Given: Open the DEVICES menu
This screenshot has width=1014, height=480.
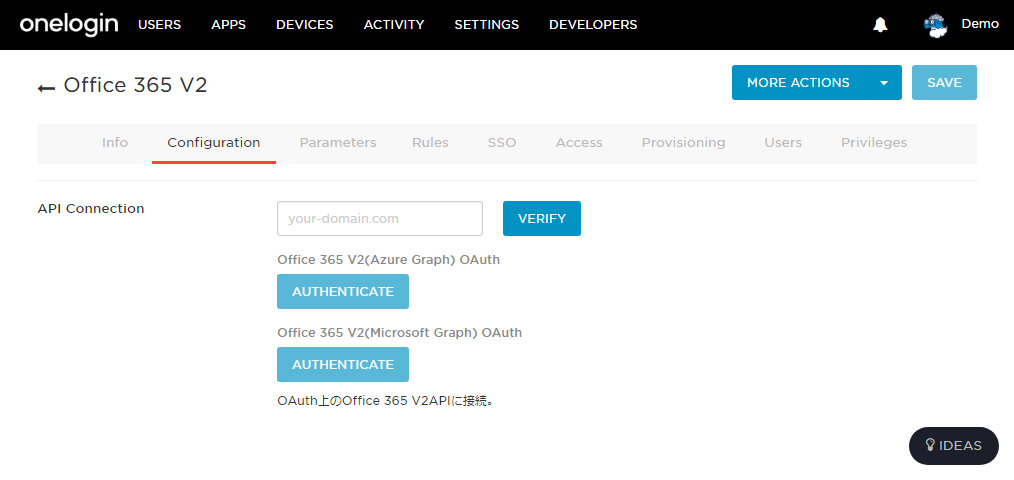Looking at the screenshot, I should pyautogui.click(x=305, y=25).
